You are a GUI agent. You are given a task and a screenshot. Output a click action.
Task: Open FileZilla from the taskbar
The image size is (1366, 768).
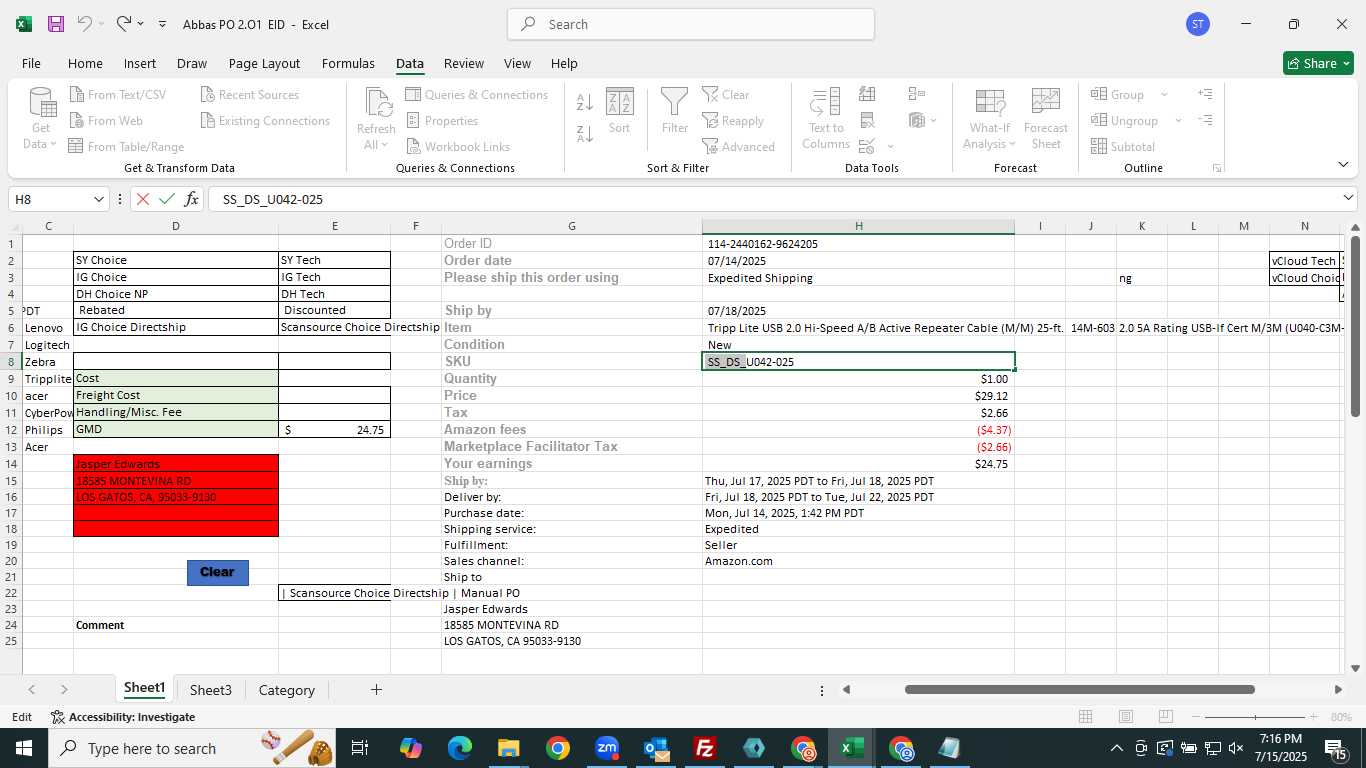point(705,748)
